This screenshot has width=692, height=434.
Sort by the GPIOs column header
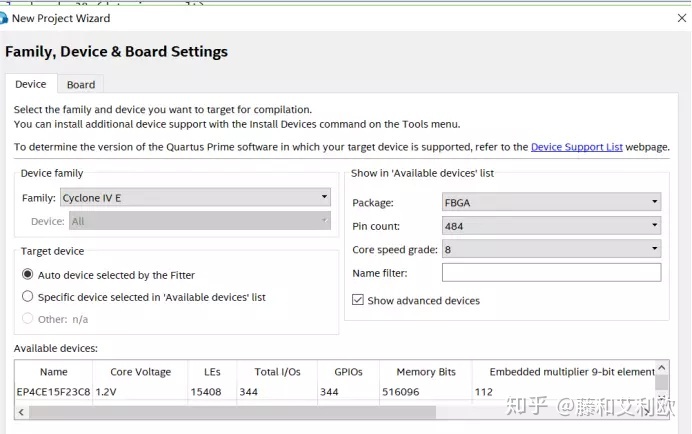(x=348, y=372)
